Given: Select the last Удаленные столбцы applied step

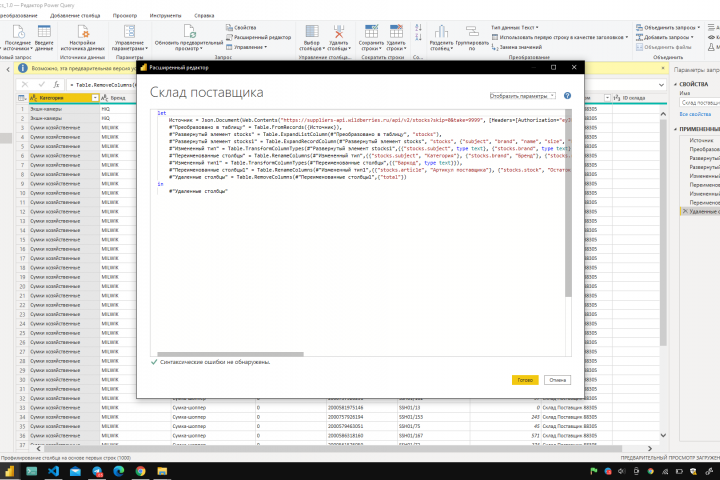Looking at the screenshot, I should click(x=700, y=211).
